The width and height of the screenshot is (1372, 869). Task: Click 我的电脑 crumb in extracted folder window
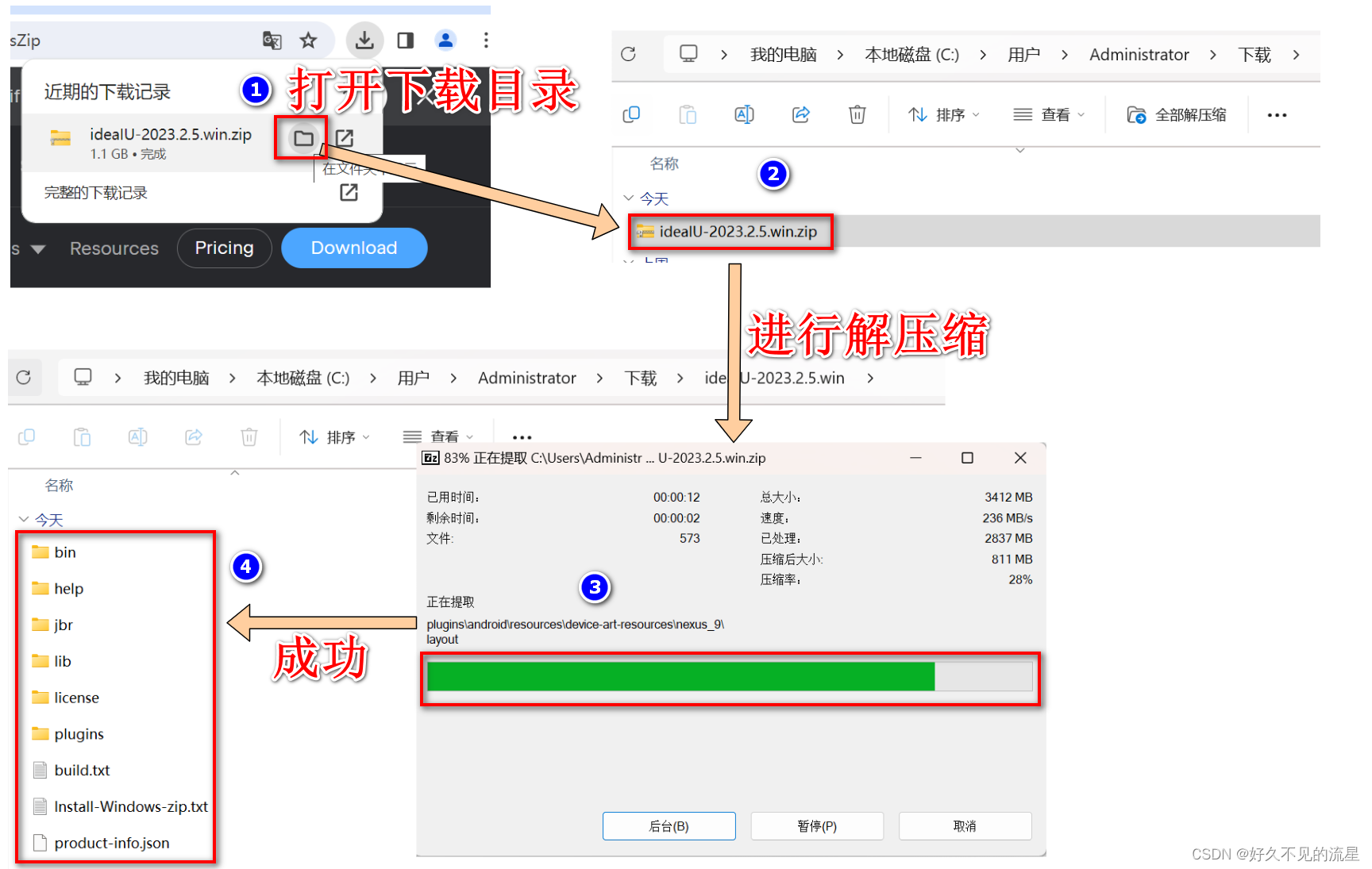(x=176, y=378)
